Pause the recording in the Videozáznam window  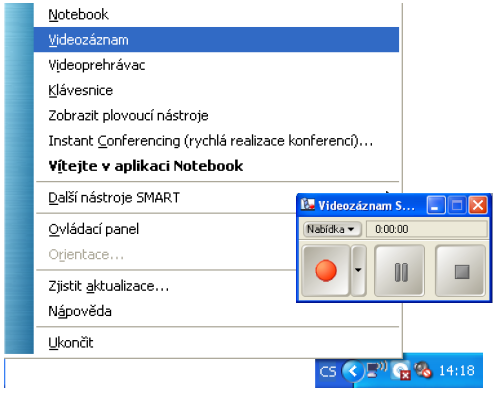(x=400, y=270)
